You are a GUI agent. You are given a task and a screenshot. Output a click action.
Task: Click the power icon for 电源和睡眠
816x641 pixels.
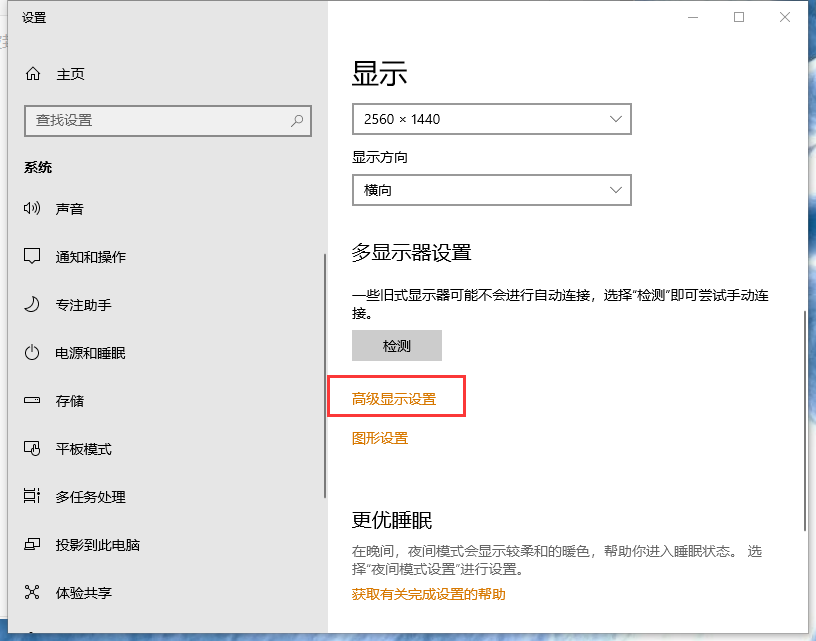coord(32,353)
